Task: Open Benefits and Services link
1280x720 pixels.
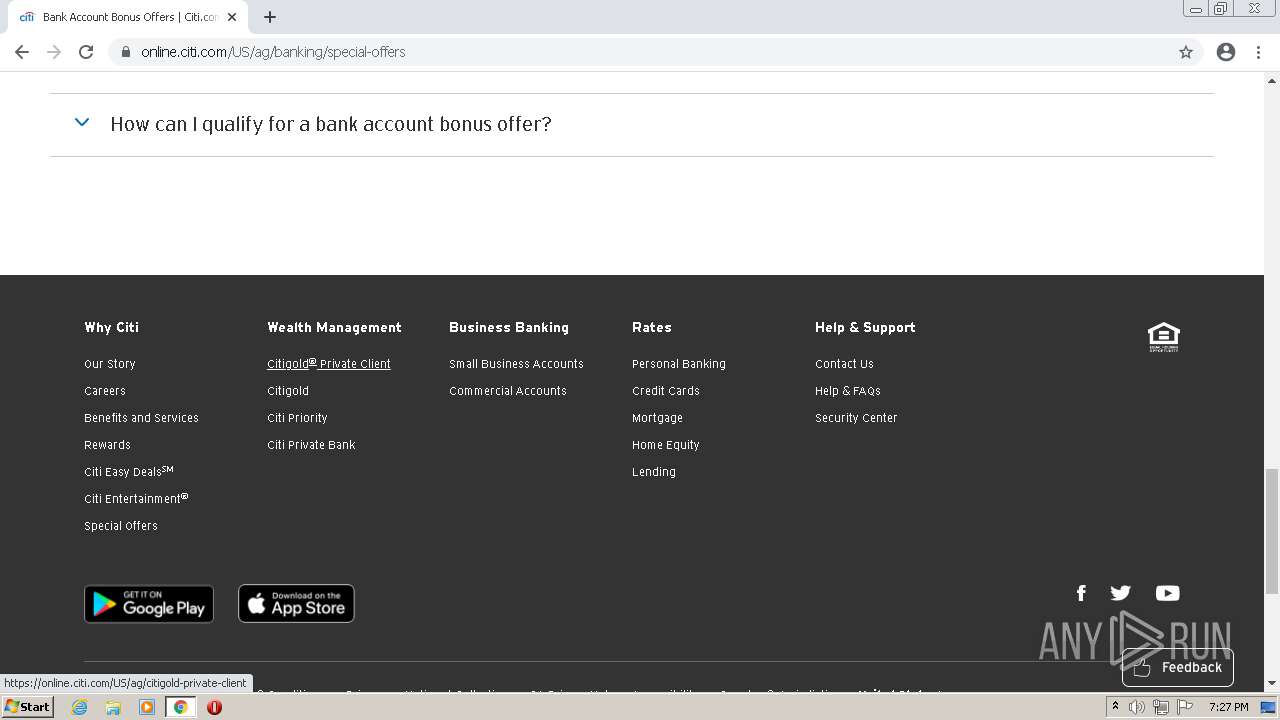Action: [141, 418]
